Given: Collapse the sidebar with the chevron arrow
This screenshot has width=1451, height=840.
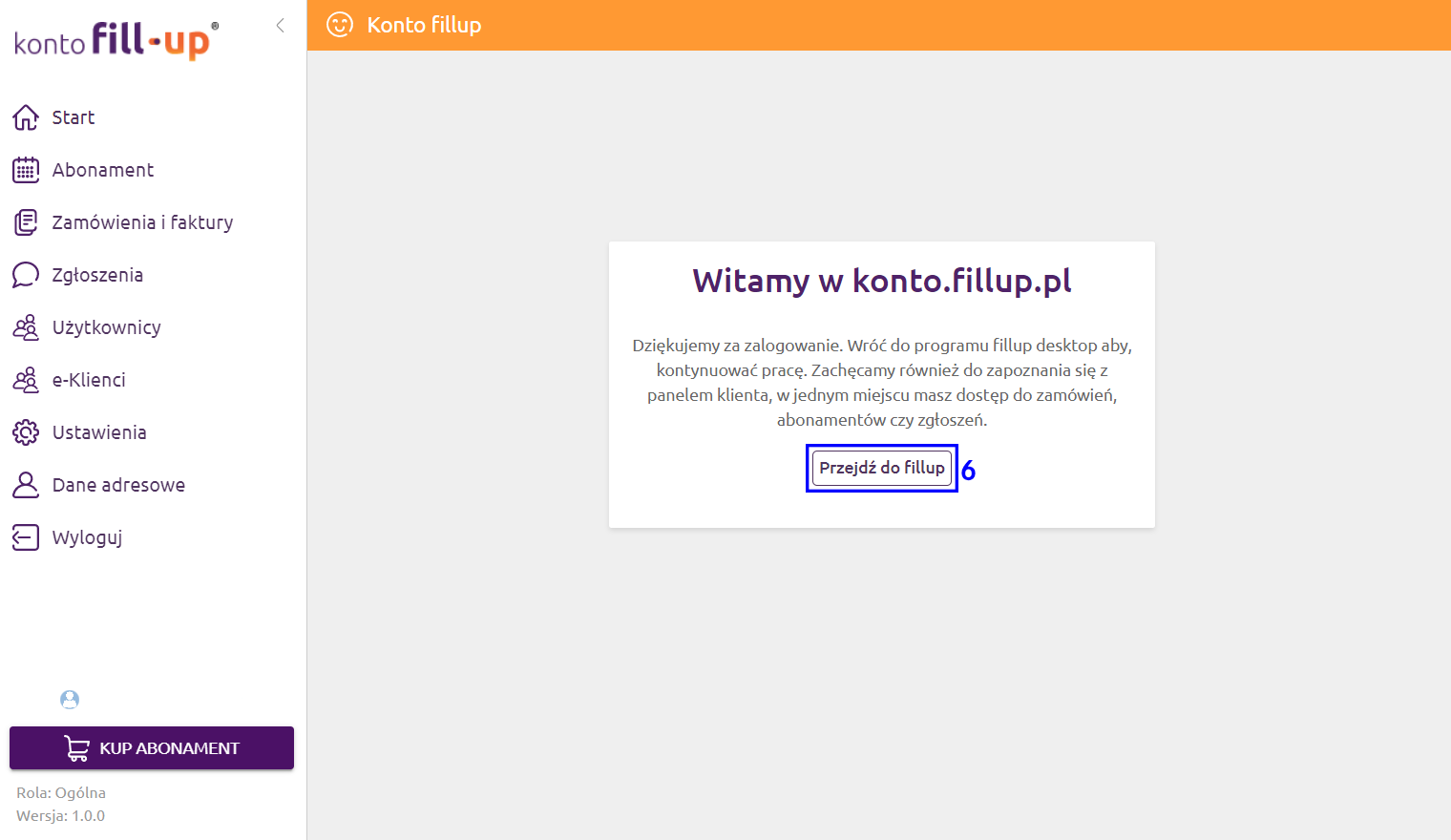Looking at the screenshot, I should tap(280, 26).
